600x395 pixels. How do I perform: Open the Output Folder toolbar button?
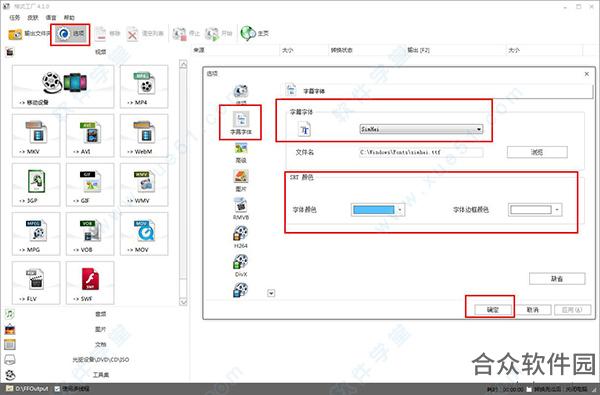click(29, 34)
